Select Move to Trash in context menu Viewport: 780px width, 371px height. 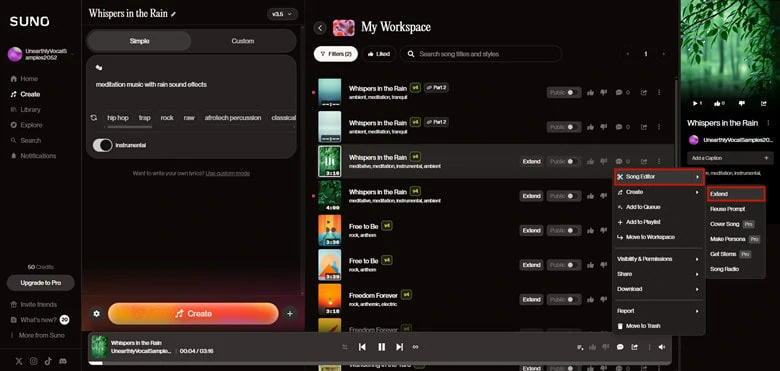659,326
